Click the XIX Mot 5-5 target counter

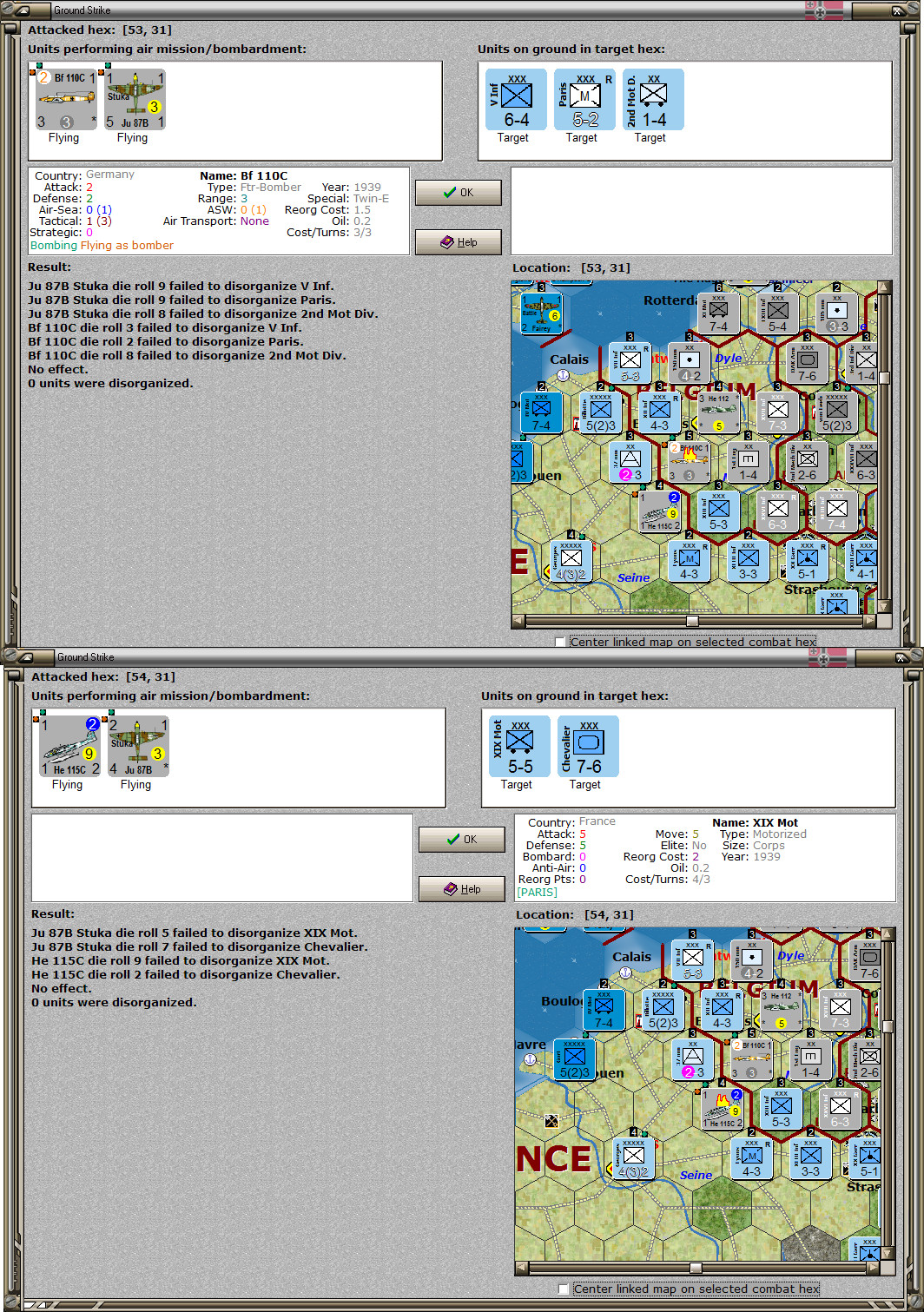[x=519, y=746]
